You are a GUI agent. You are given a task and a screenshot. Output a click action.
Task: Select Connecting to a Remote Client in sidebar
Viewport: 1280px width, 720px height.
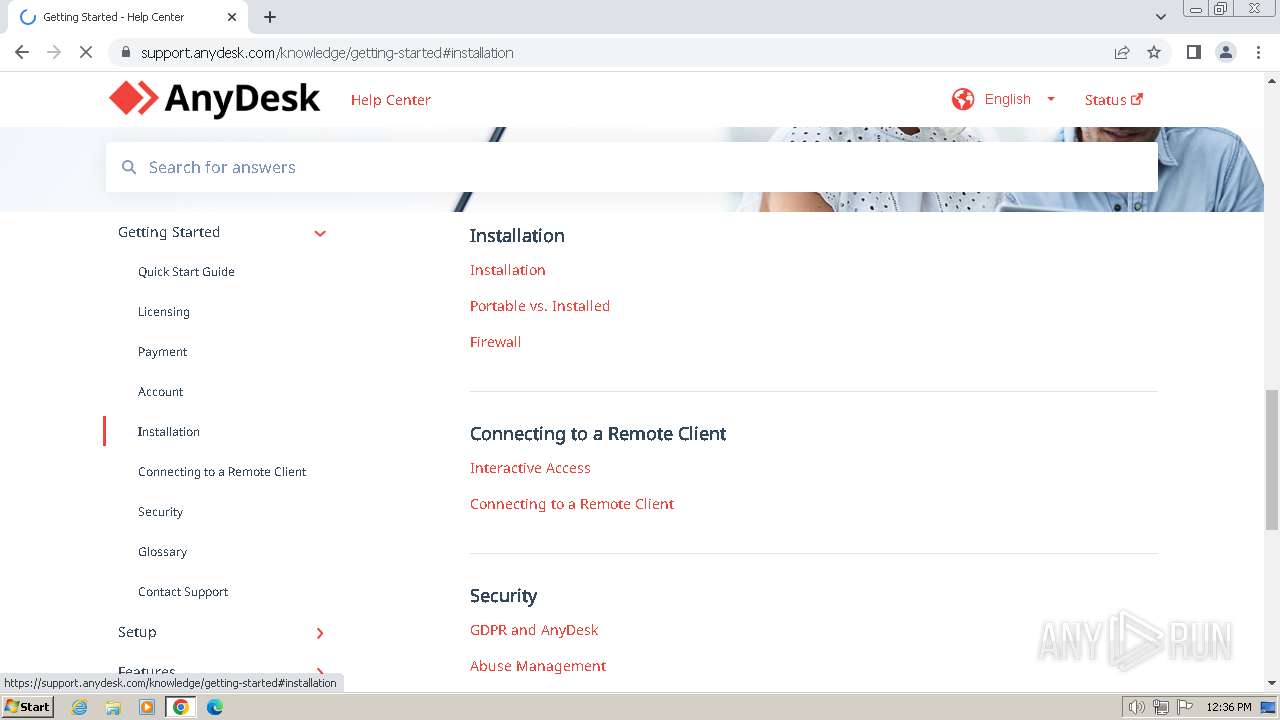pyautogui.click(x=222, y=472)
